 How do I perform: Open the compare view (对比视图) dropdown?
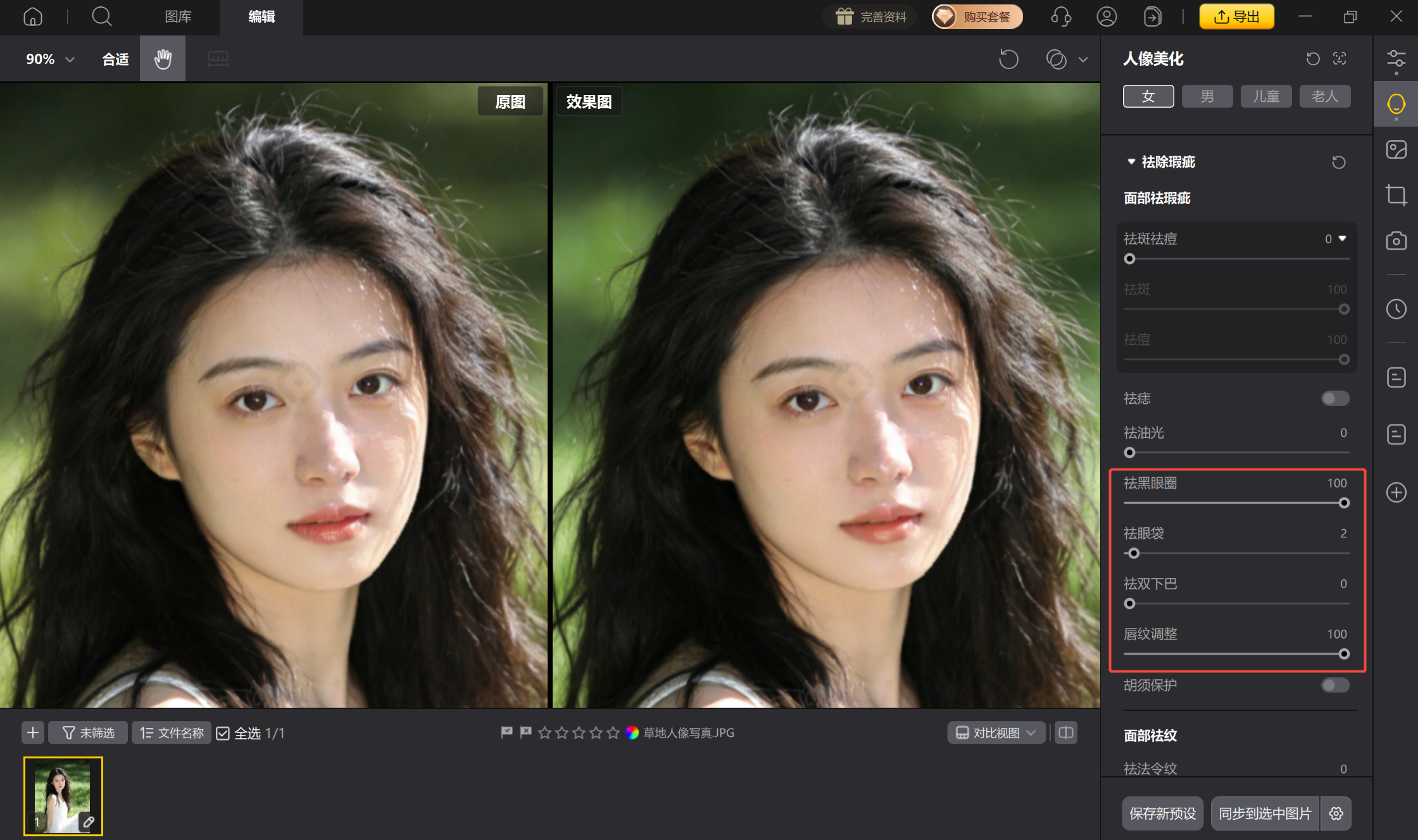point(996,732)
